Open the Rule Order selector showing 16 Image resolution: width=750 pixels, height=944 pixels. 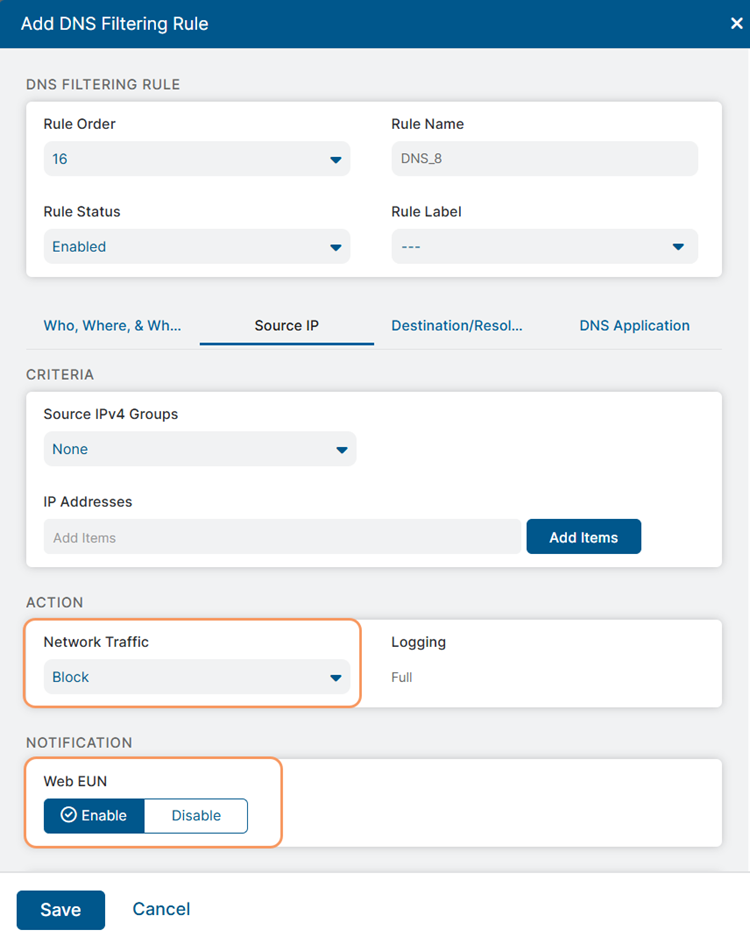point(196,158)
